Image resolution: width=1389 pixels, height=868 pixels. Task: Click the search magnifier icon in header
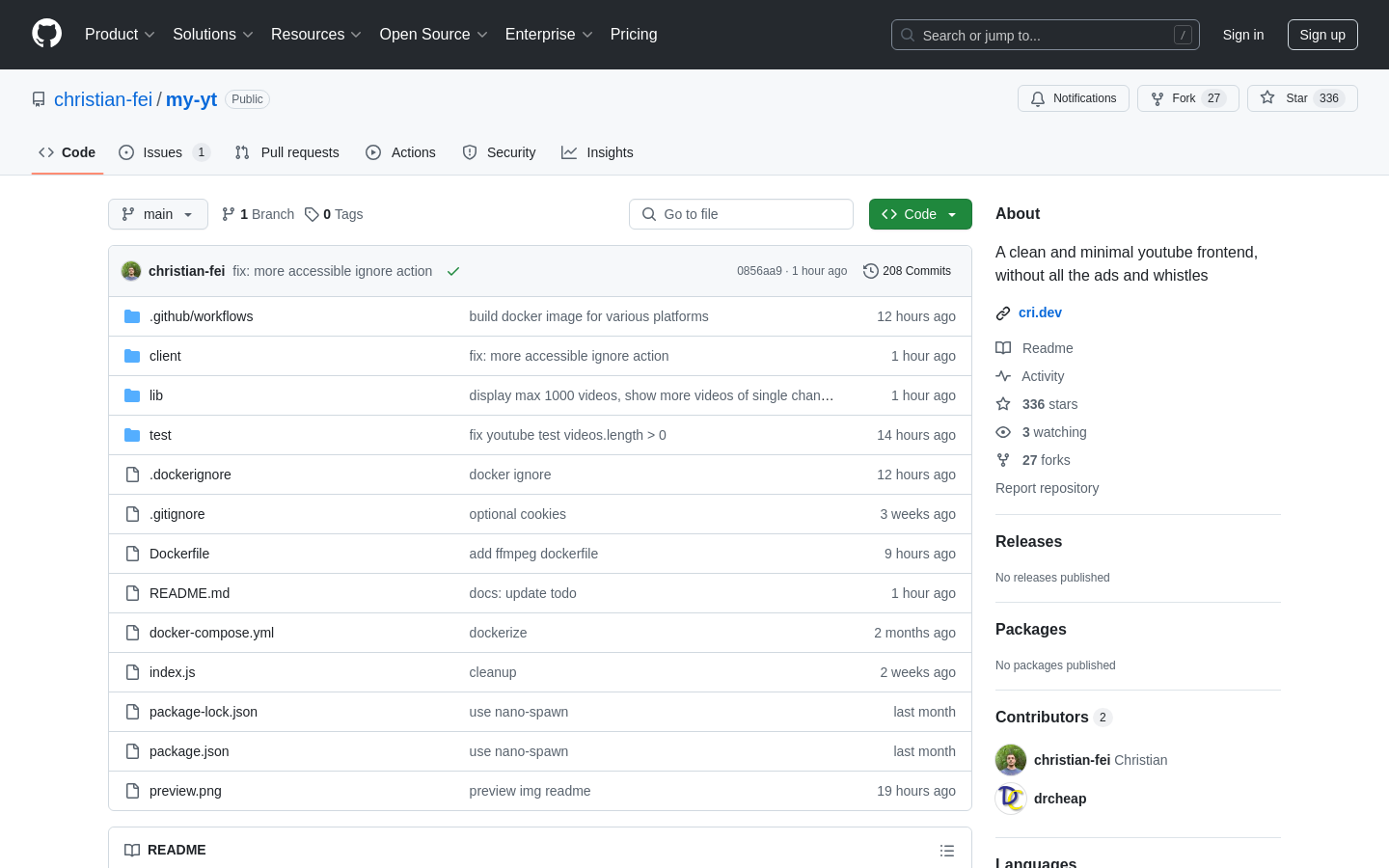(908, 35)
